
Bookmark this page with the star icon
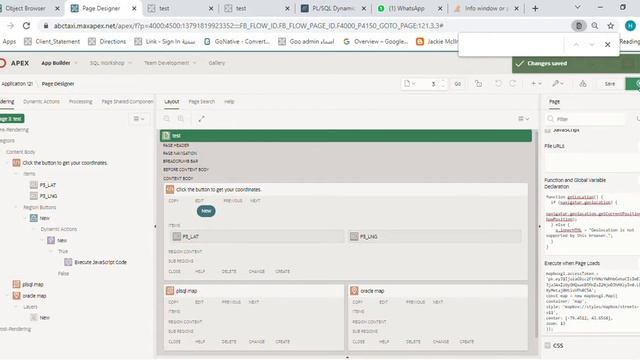[611, 26]
